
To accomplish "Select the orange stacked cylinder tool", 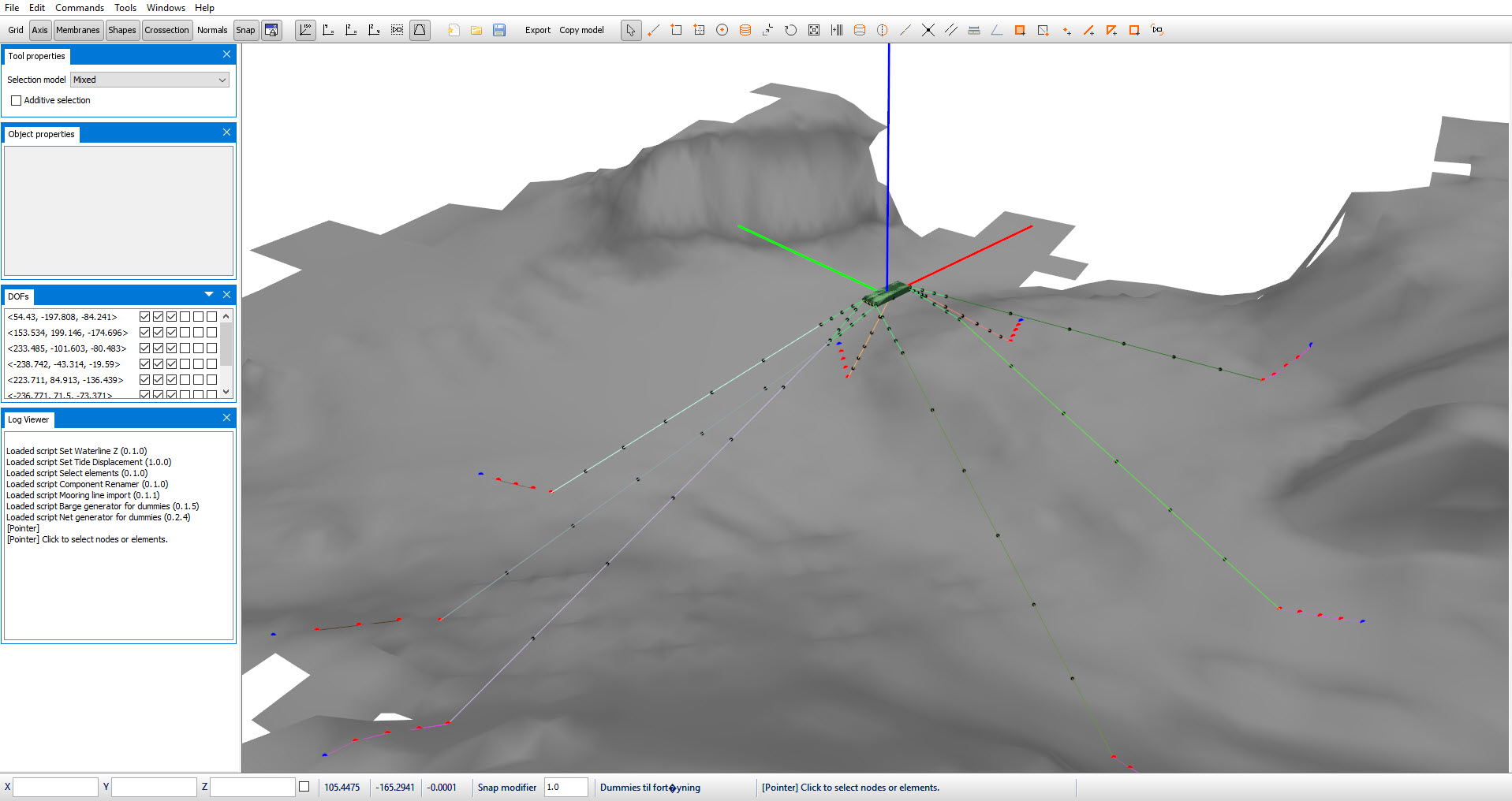I will (x=745, y=30).
